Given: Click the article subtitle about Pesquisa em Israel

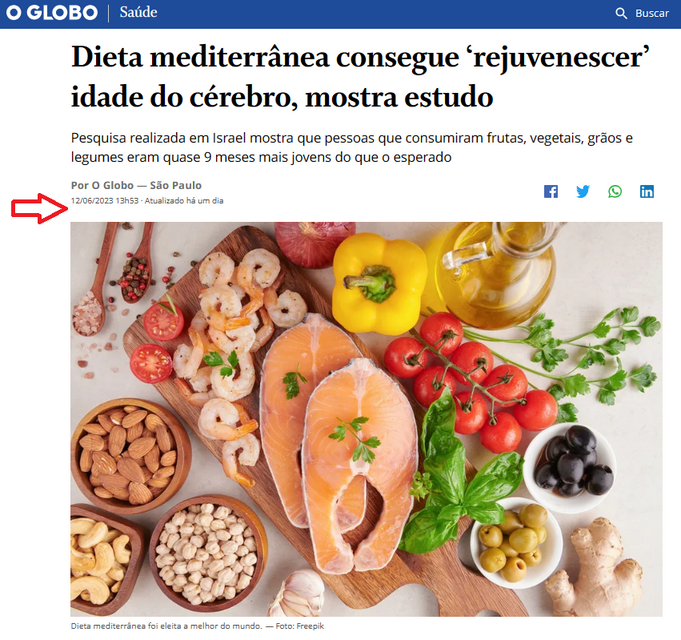Looking at the screenshot, I should click(352, 147).
